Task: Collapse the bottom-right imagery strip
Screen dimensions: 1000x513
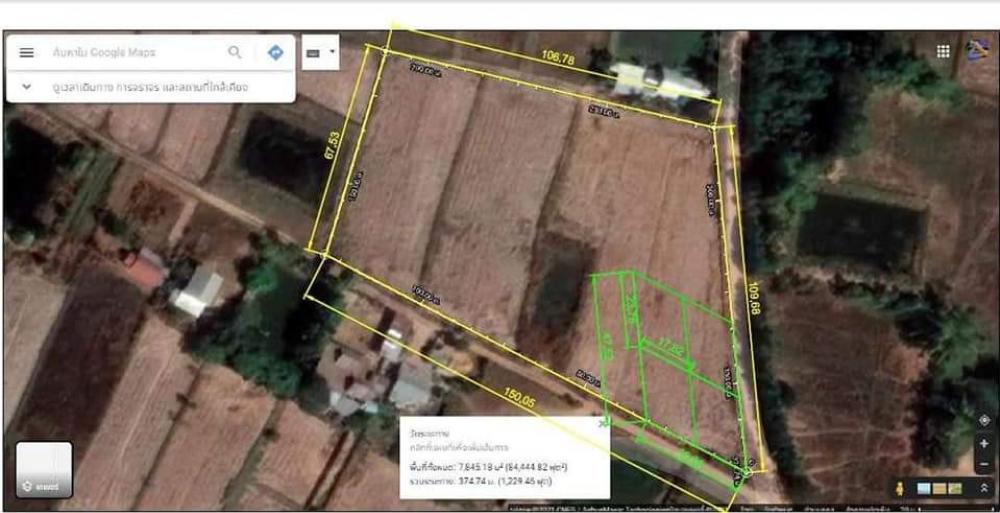Action: (x=982, y=489)
